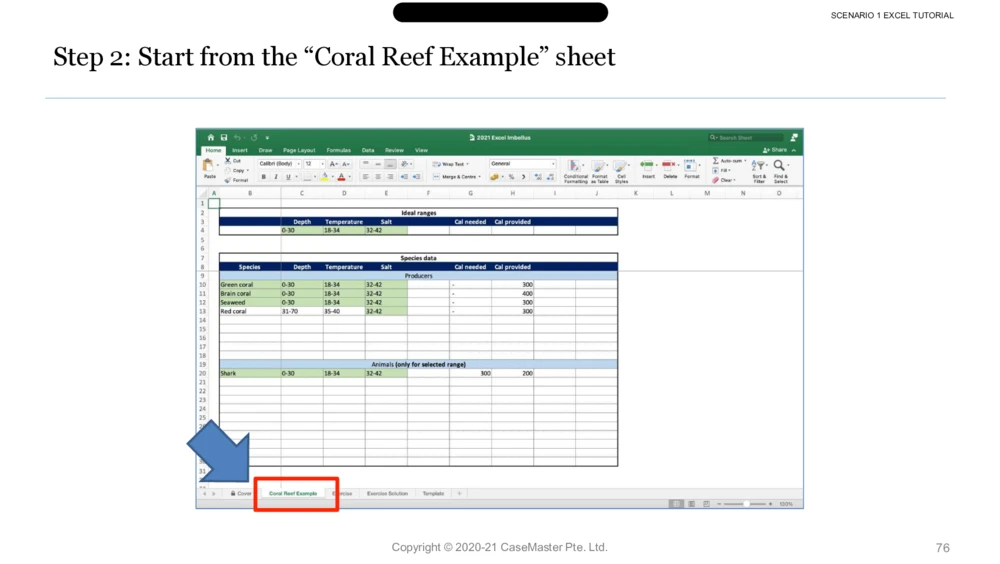Click the Delete cells icon
Image resolution: width=1000 pixels, height=564 pixels.
click(669, 167)
